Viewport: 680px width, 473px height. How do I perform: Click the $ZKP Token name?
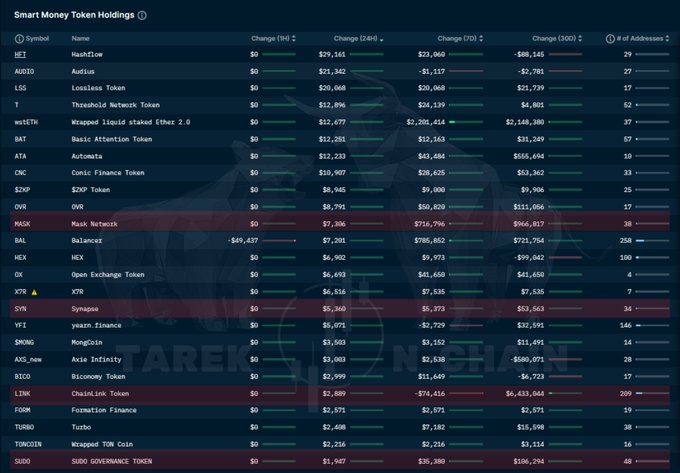(91, 190)
